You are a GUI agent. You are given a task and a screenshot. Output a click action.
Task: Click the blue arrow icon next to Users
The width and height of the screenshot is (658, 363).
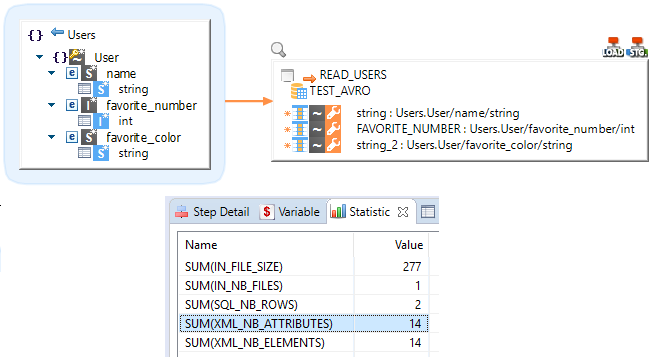[57, 32]
